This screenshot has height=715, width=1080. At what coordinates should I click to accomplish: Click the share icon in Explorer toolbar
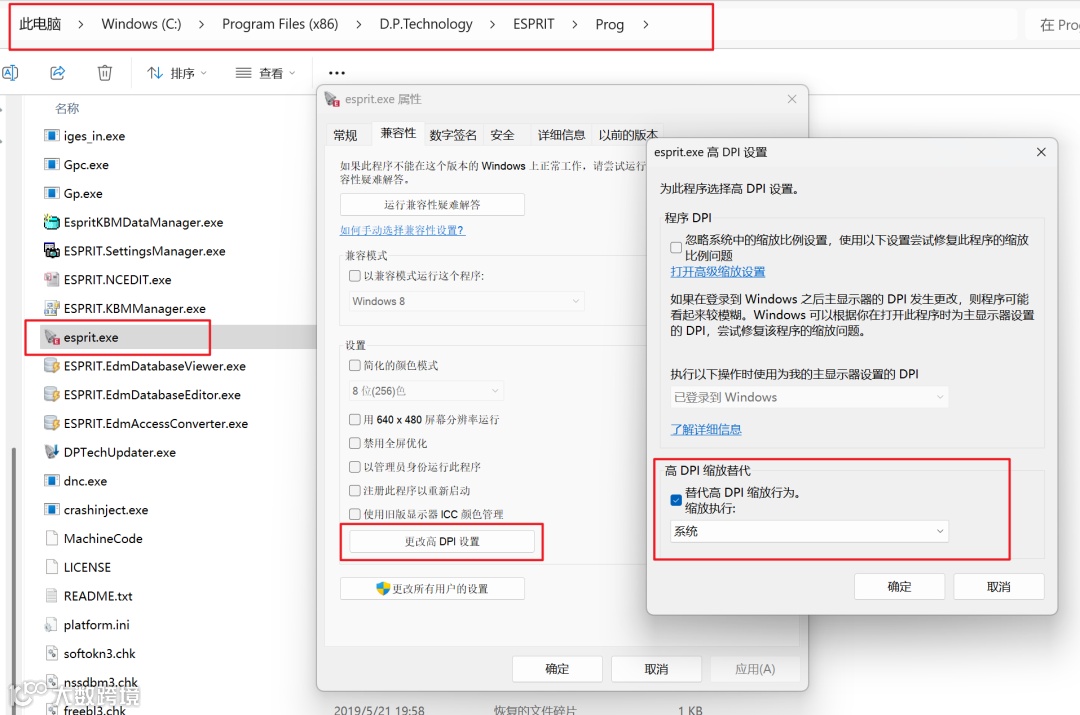(x=58, y=72)
